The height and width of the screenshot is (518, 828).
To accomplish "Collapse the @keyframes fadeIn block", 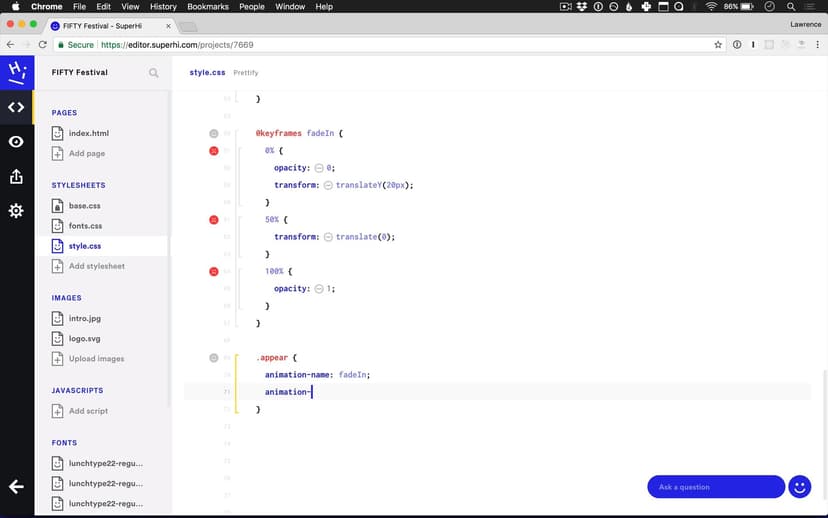I will pos(214,133).
